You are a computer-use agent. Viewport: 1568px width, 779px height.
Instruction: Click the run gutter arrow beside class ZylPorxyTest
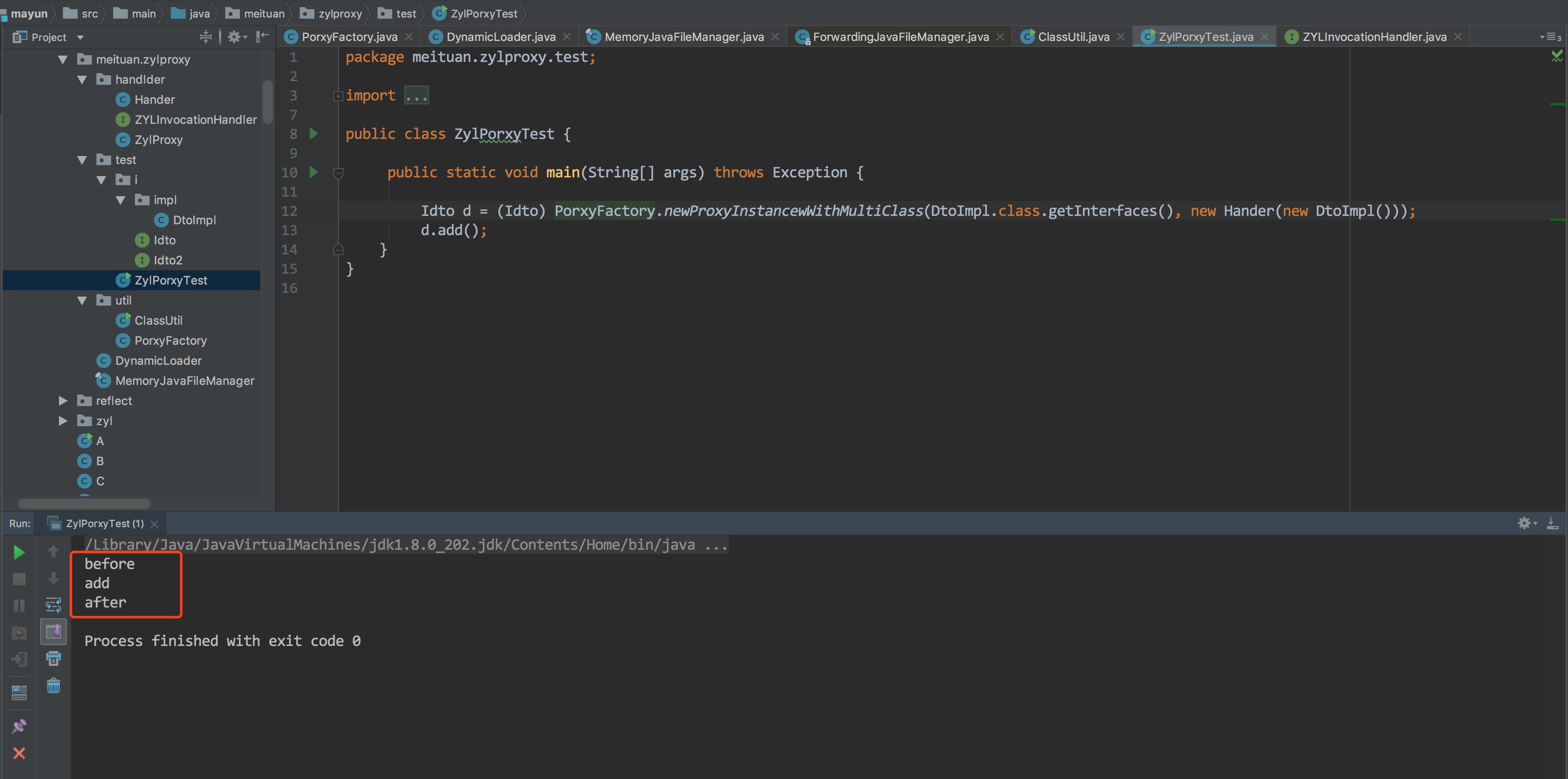click(x=313, y=133)
